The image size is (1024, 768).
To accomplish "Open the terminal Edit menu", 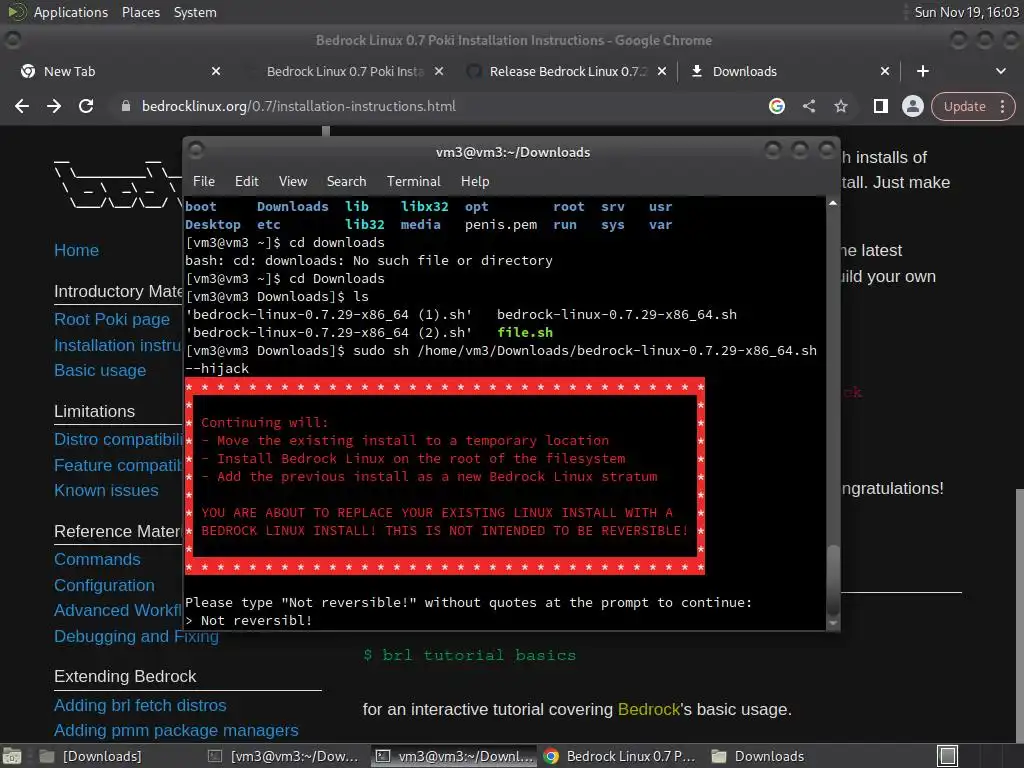I will (246, 181).
